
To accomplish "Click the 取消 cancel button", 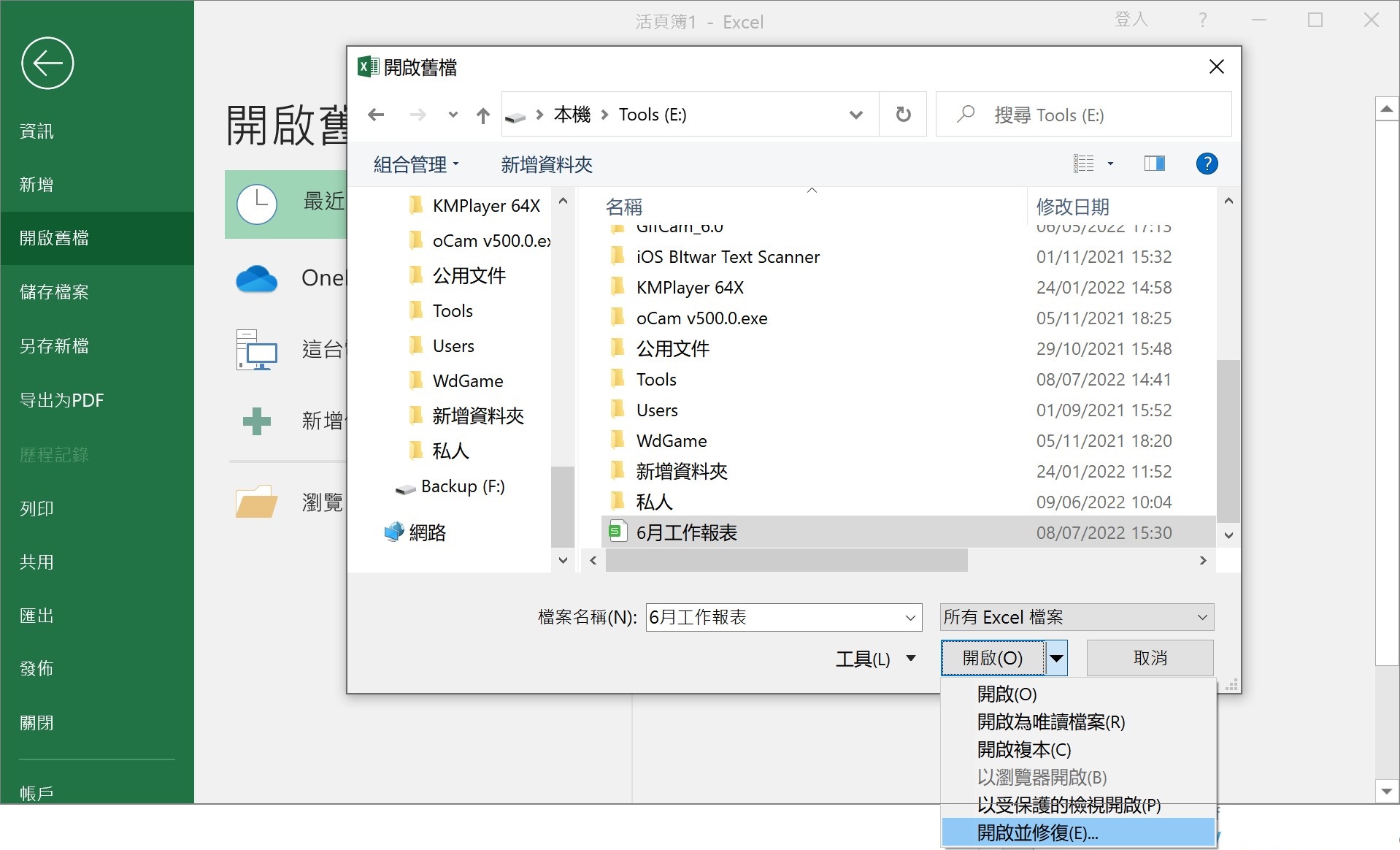I will pyautogui.click(x=1150, y=658).
